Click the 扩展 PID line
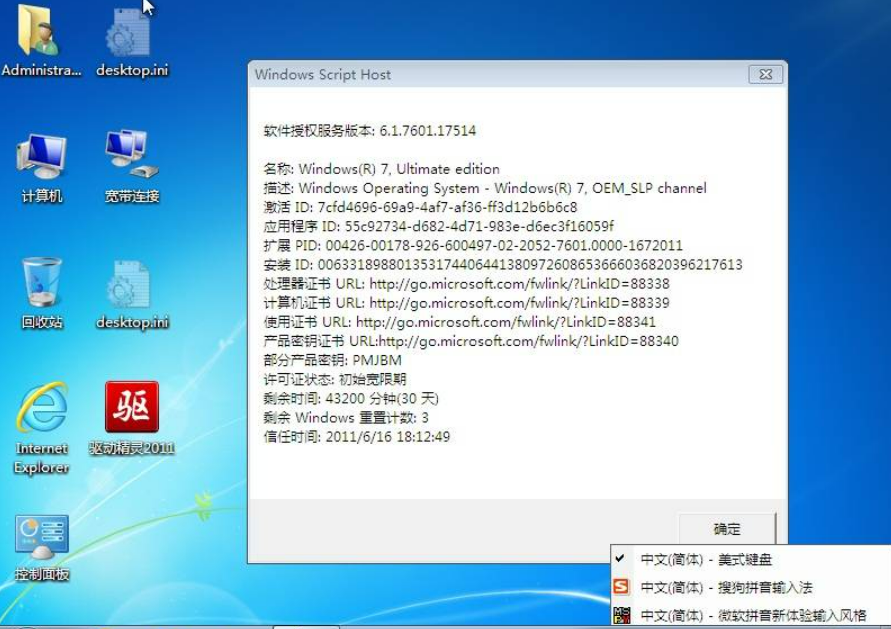Image resolution: width=891 pixels, height=629 pixels. click(473, 245)
